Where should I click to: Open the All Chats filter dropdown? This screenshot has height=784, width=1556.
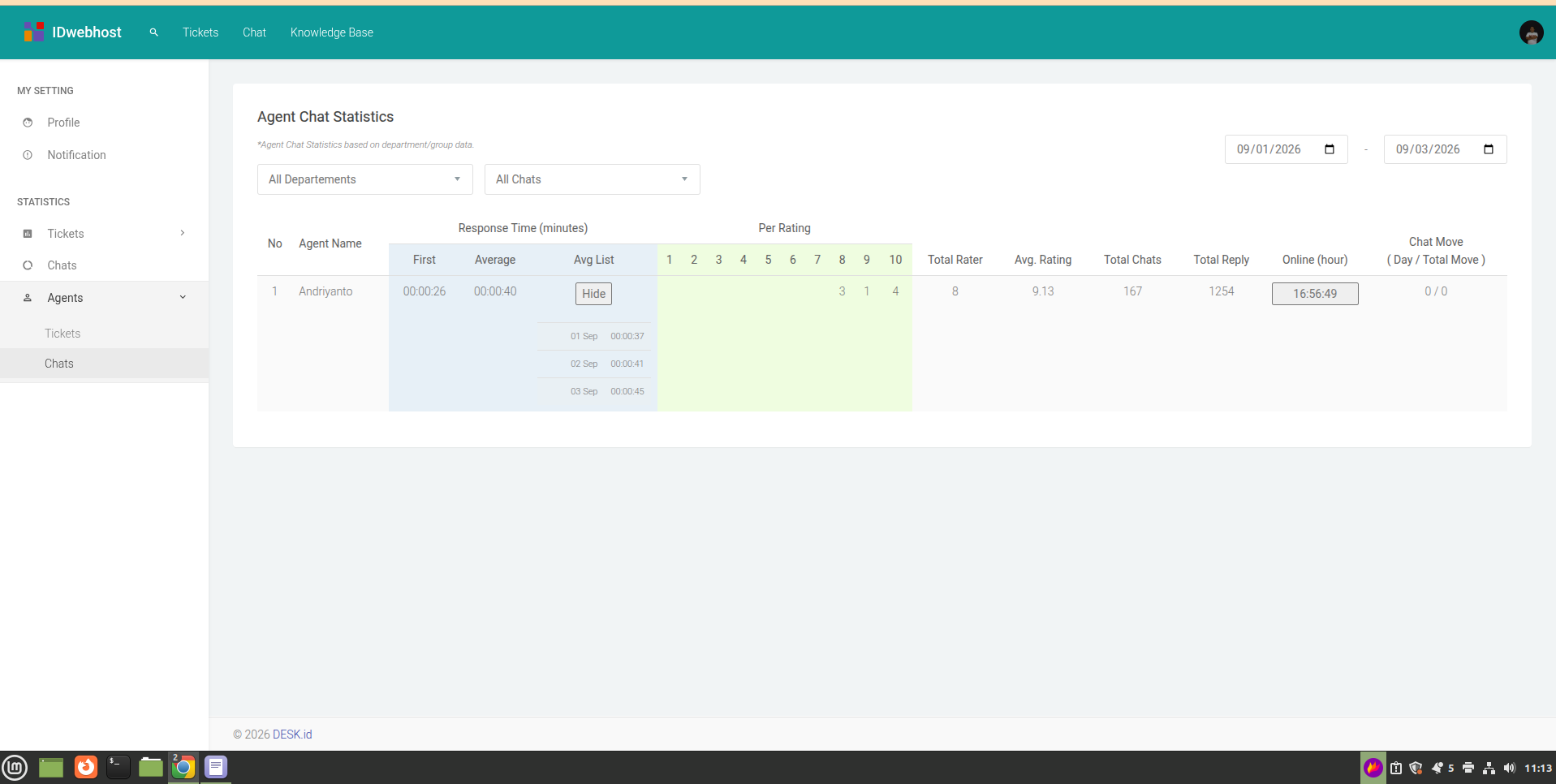[x=593, y=179]
